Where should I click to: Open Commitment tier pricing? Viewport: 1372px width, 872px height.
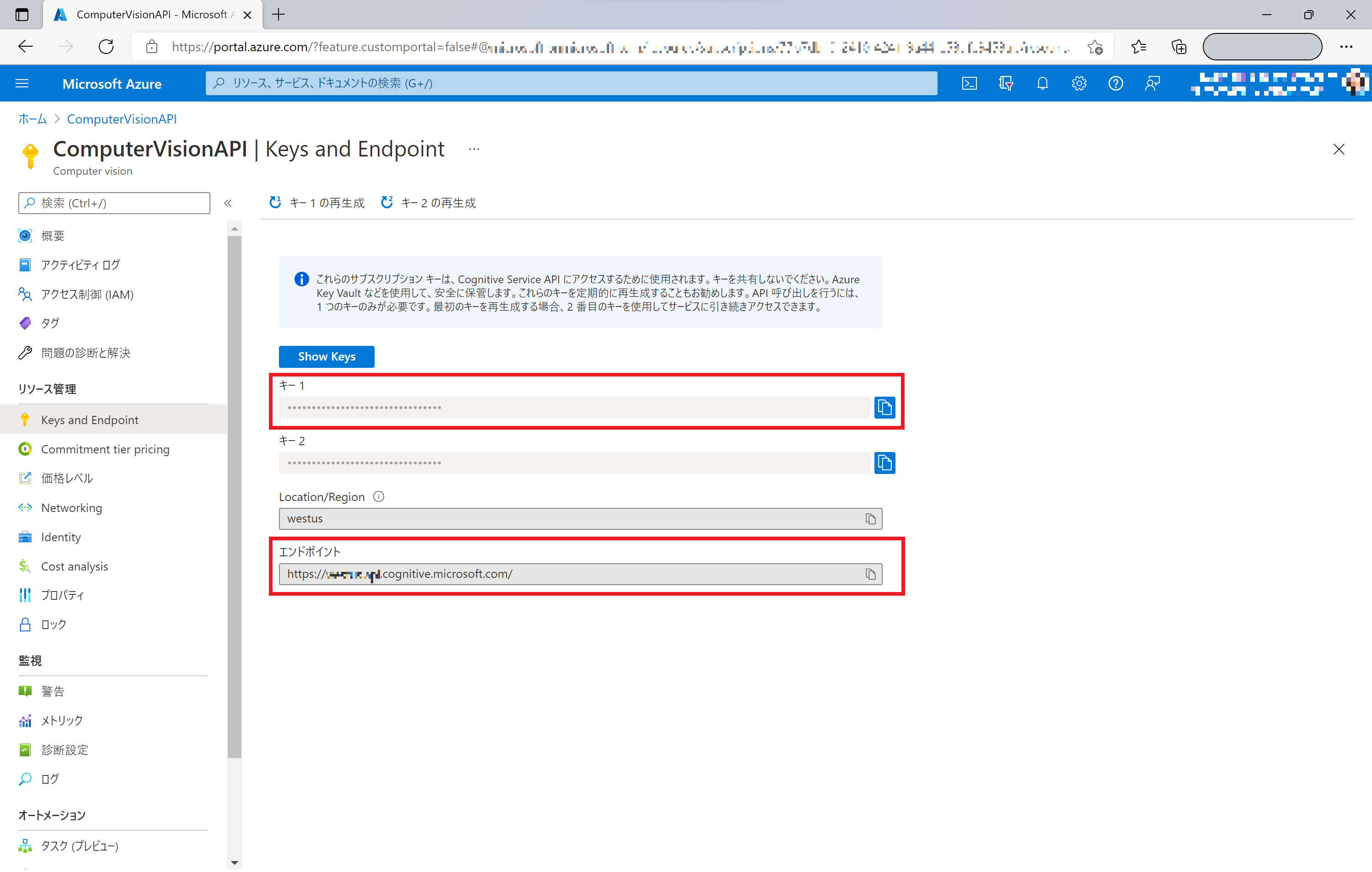[x=114, y=449]
